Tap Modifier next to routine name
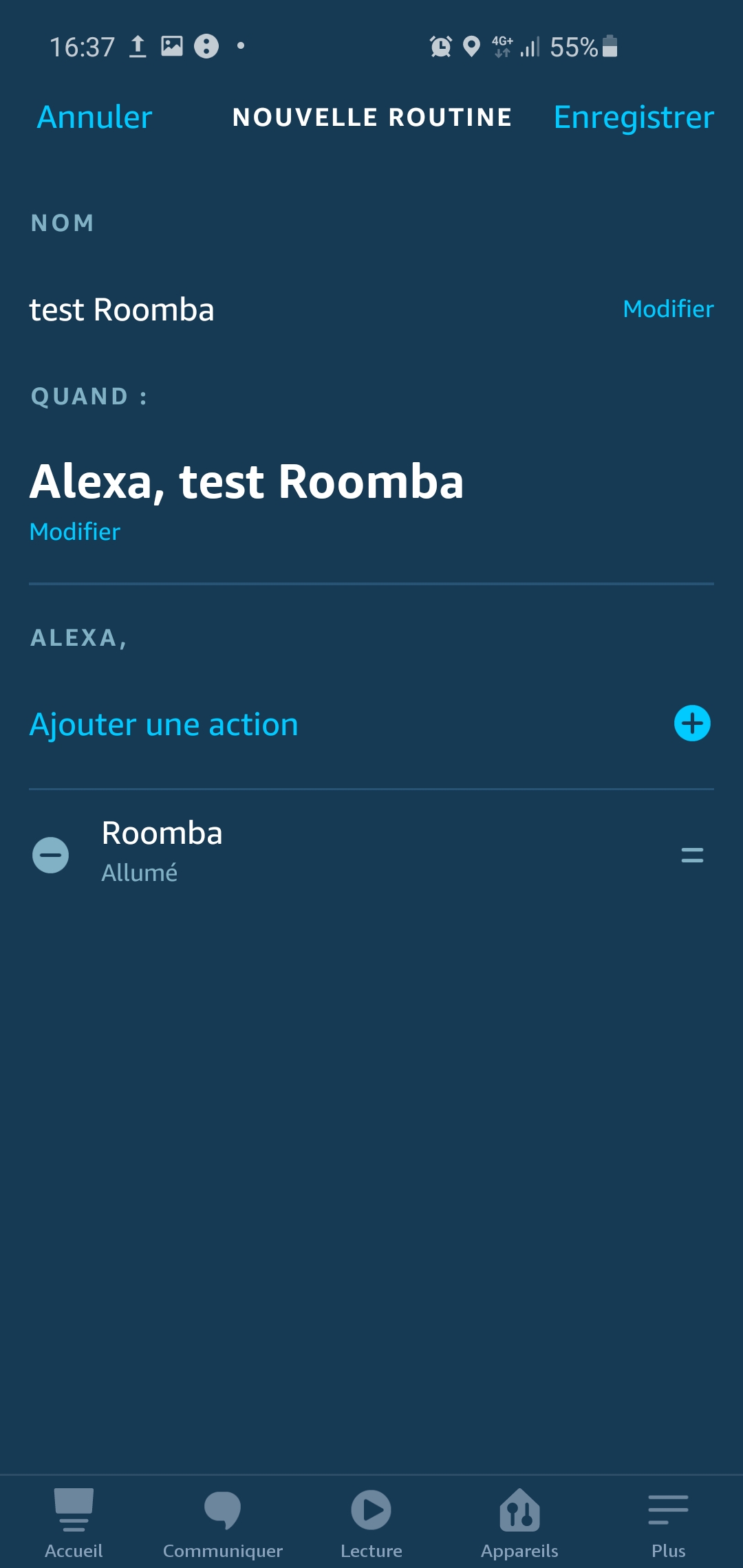The width and height of the screenshot is (743, 1568). click(x=668, y=309)
